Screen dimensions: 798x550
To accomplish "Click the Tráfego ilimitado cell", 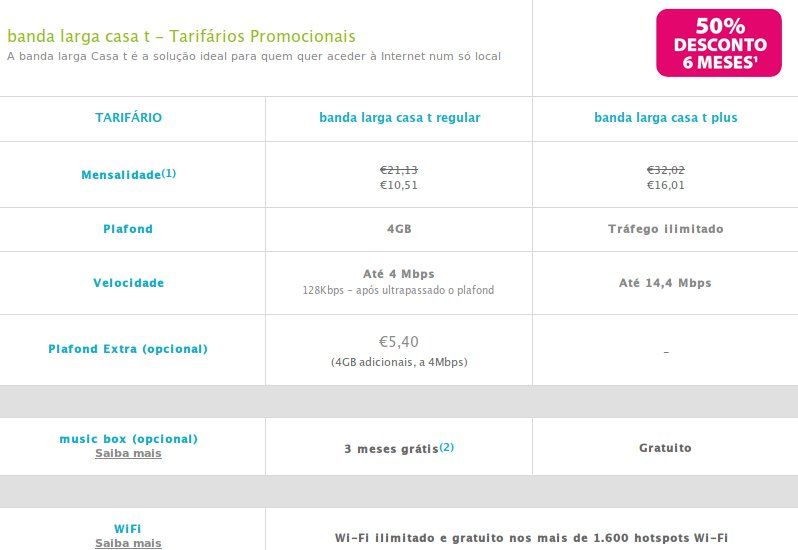I will tap(665, 229).
